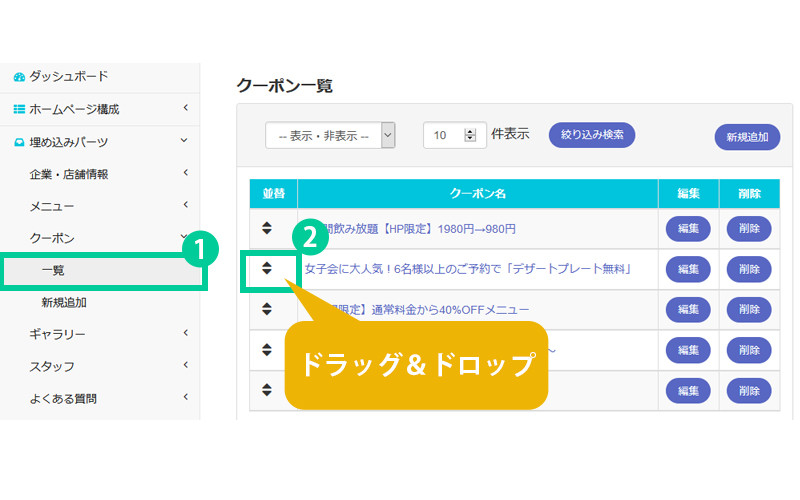This screenshot has width=800, height=500.
Task: Click 編集 for the first coupon
Action: click(x=688, y=228)
